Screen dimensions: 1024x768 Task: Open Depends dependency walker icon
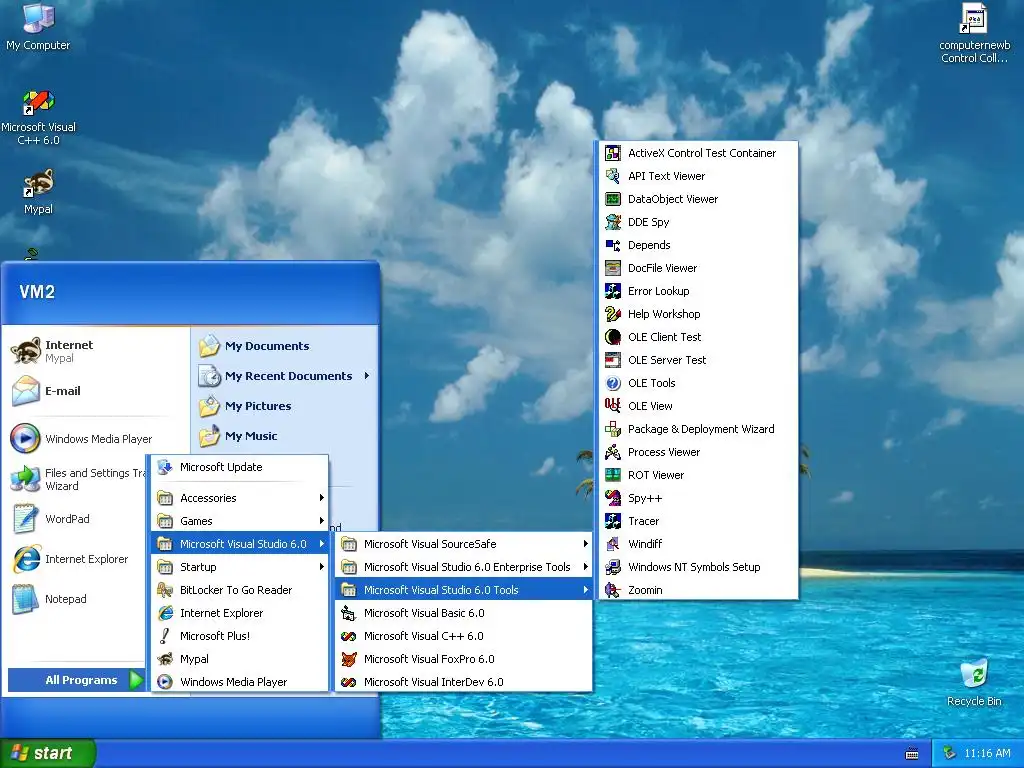tap(613, 245)
